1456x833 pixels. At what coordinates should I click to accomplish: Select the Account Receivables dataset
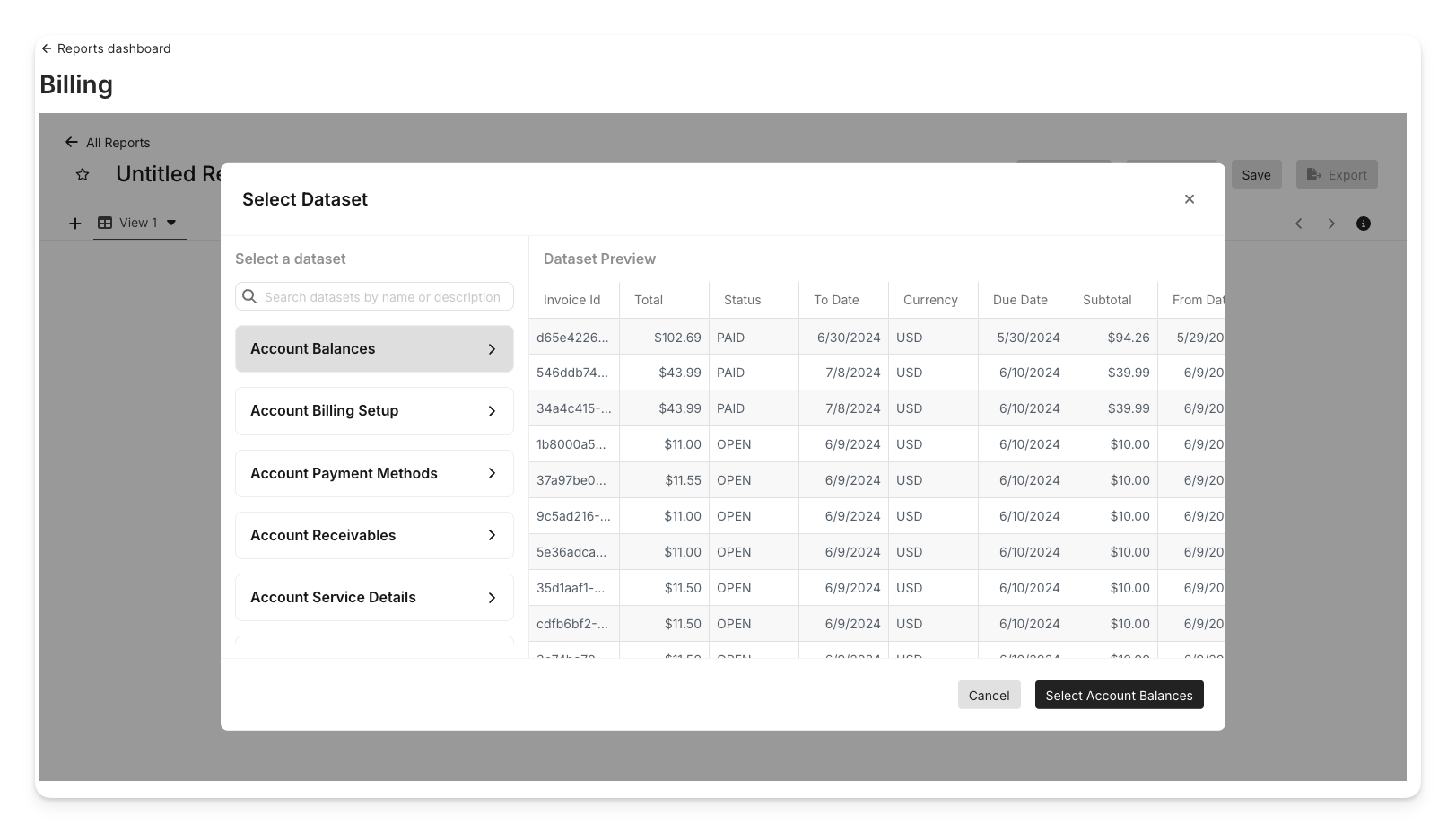click(x=374, y=535)
